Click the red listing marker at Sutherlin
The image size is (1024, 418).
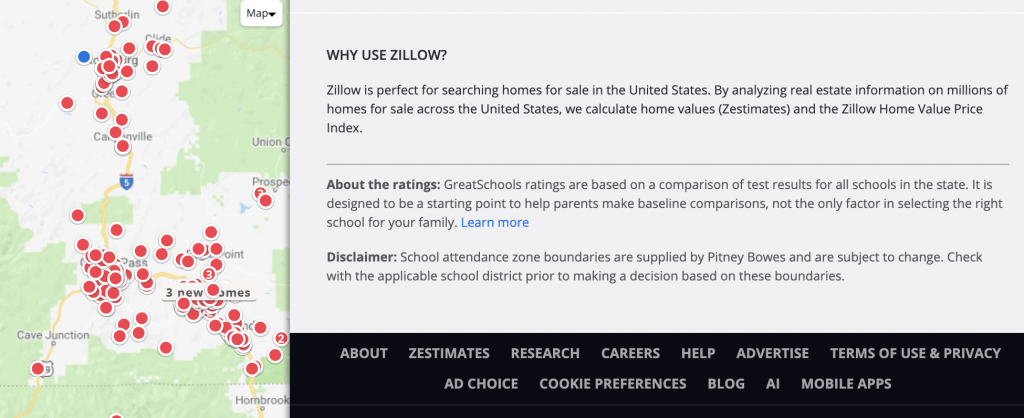pyautogui.click(x=114, y=26)
